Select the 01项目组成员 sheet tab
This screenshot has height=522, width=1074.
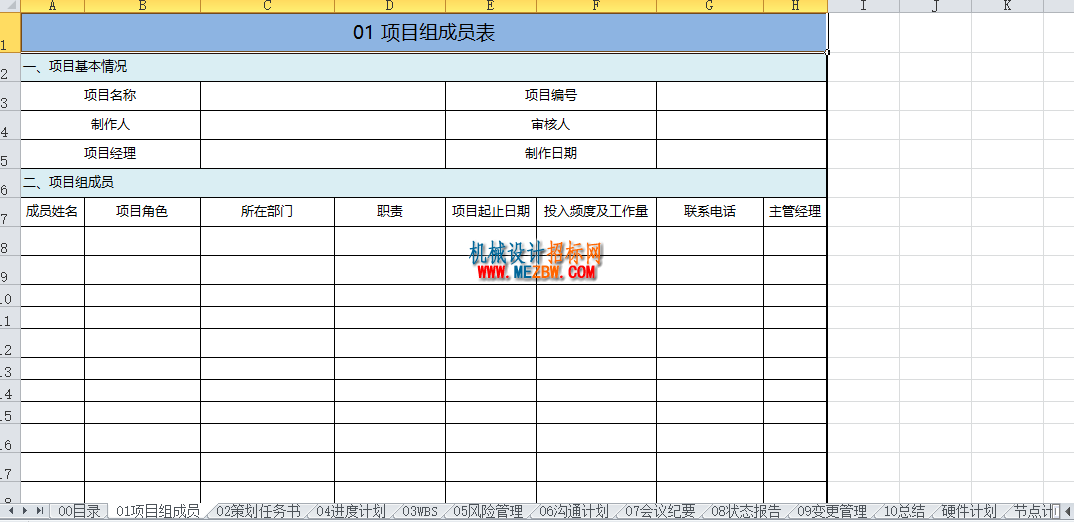click(158, 511)
